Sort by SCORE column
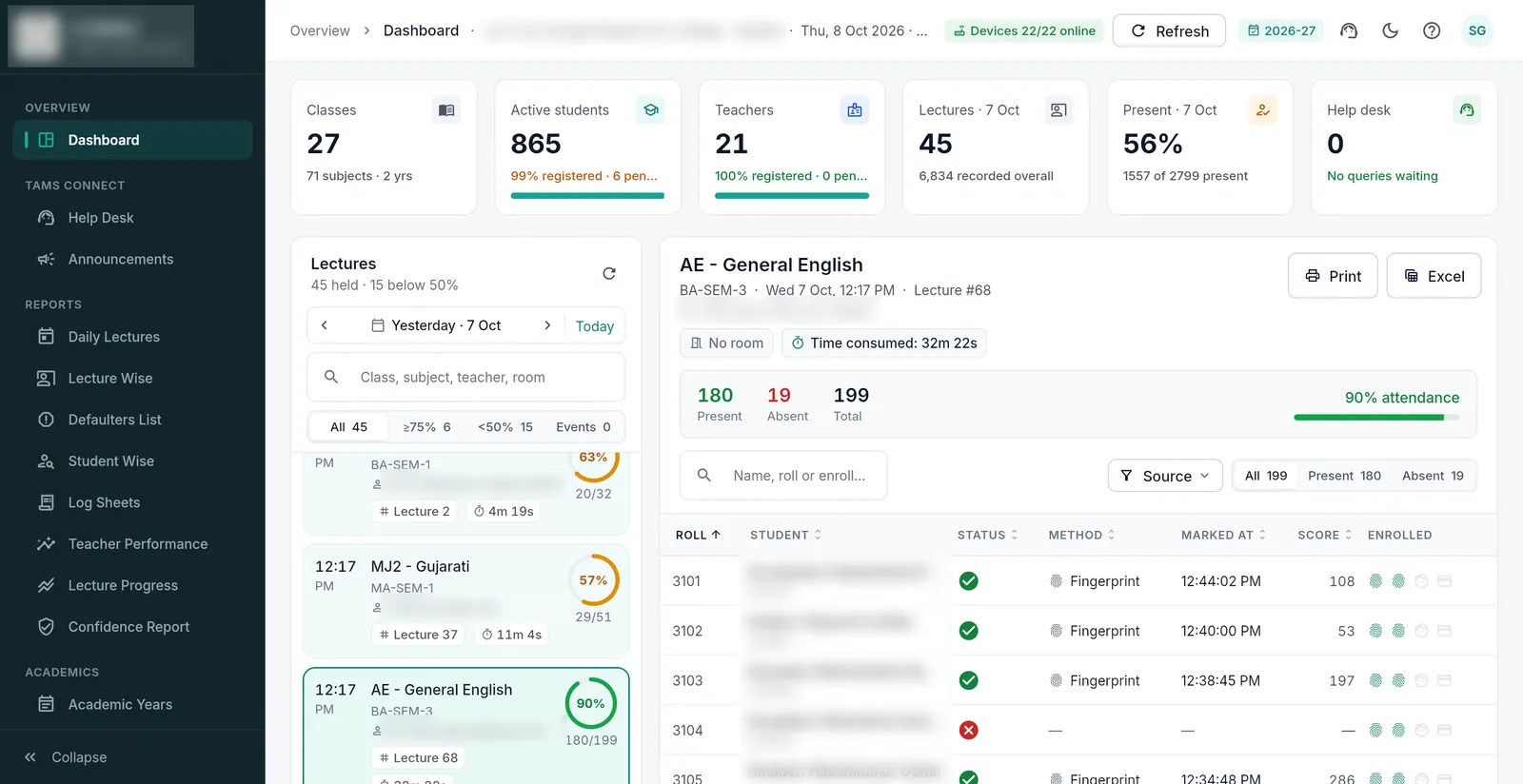Image resolution: width=1523 pixels, height=784 pixels. (1325, 535)
